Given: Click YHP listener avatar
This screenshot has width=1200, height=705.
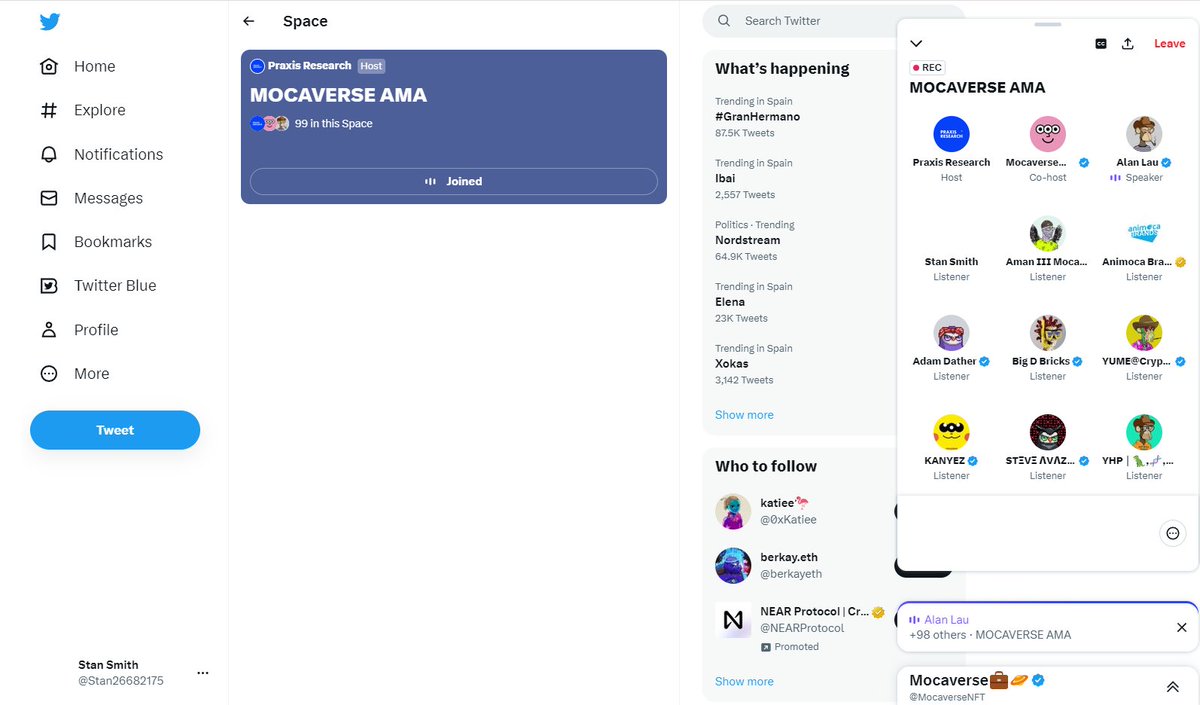Looking at the screenshot, I should coord(1144,432).
